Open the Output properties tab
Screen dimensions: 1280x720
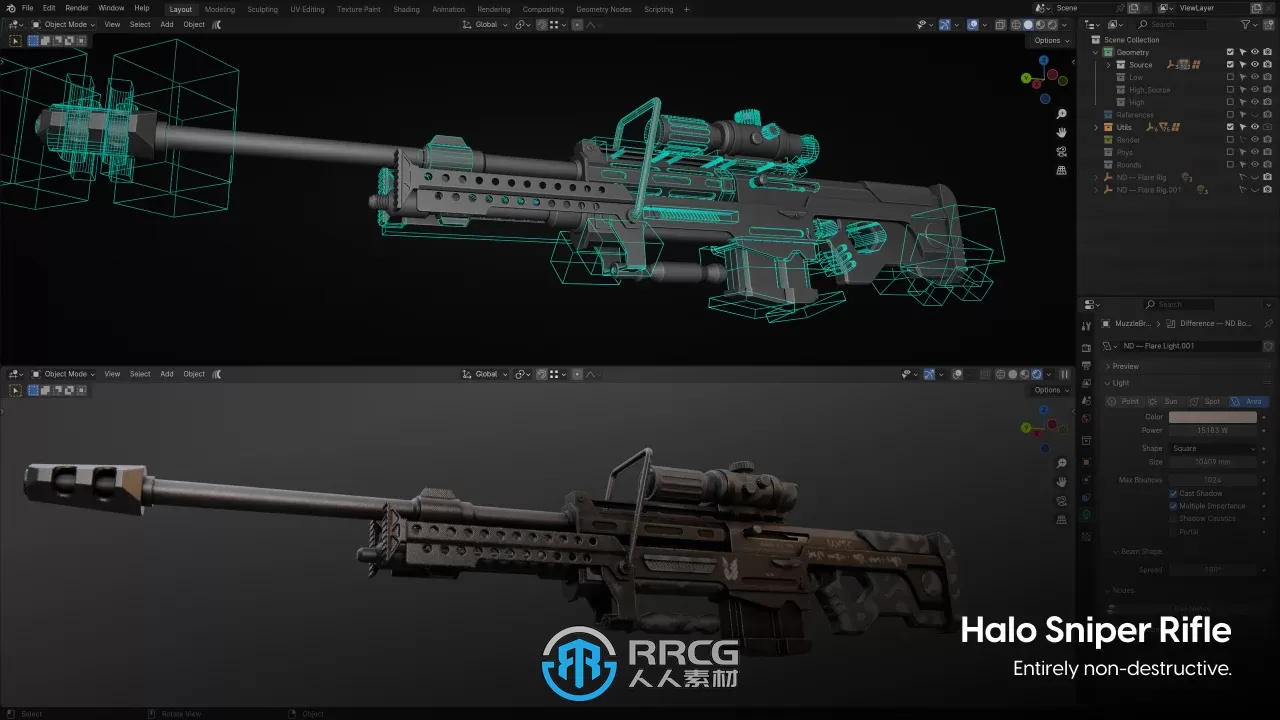1086,366
